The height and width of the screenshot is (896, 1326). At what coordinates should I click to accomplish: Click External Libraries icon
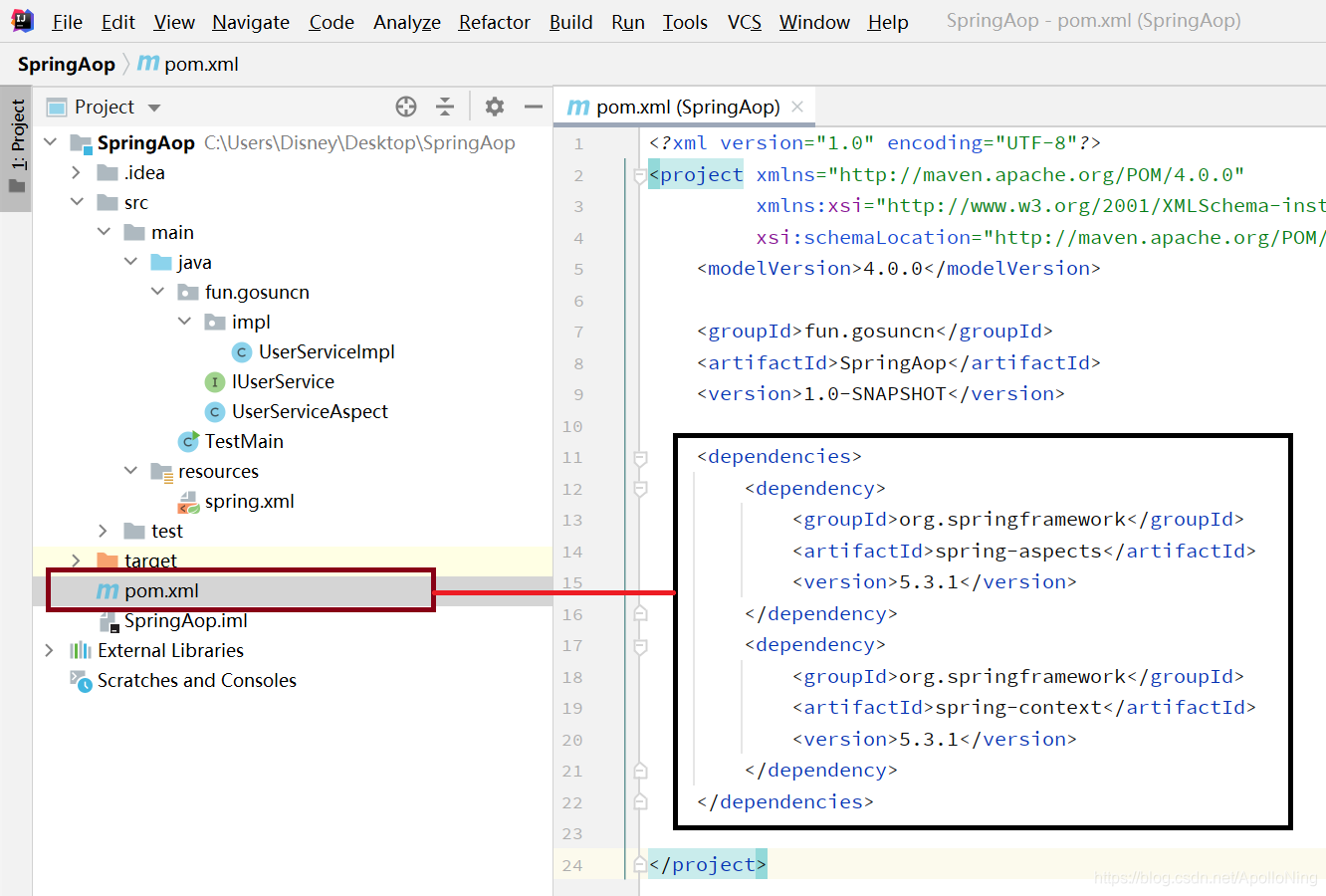tap(81, 650)
